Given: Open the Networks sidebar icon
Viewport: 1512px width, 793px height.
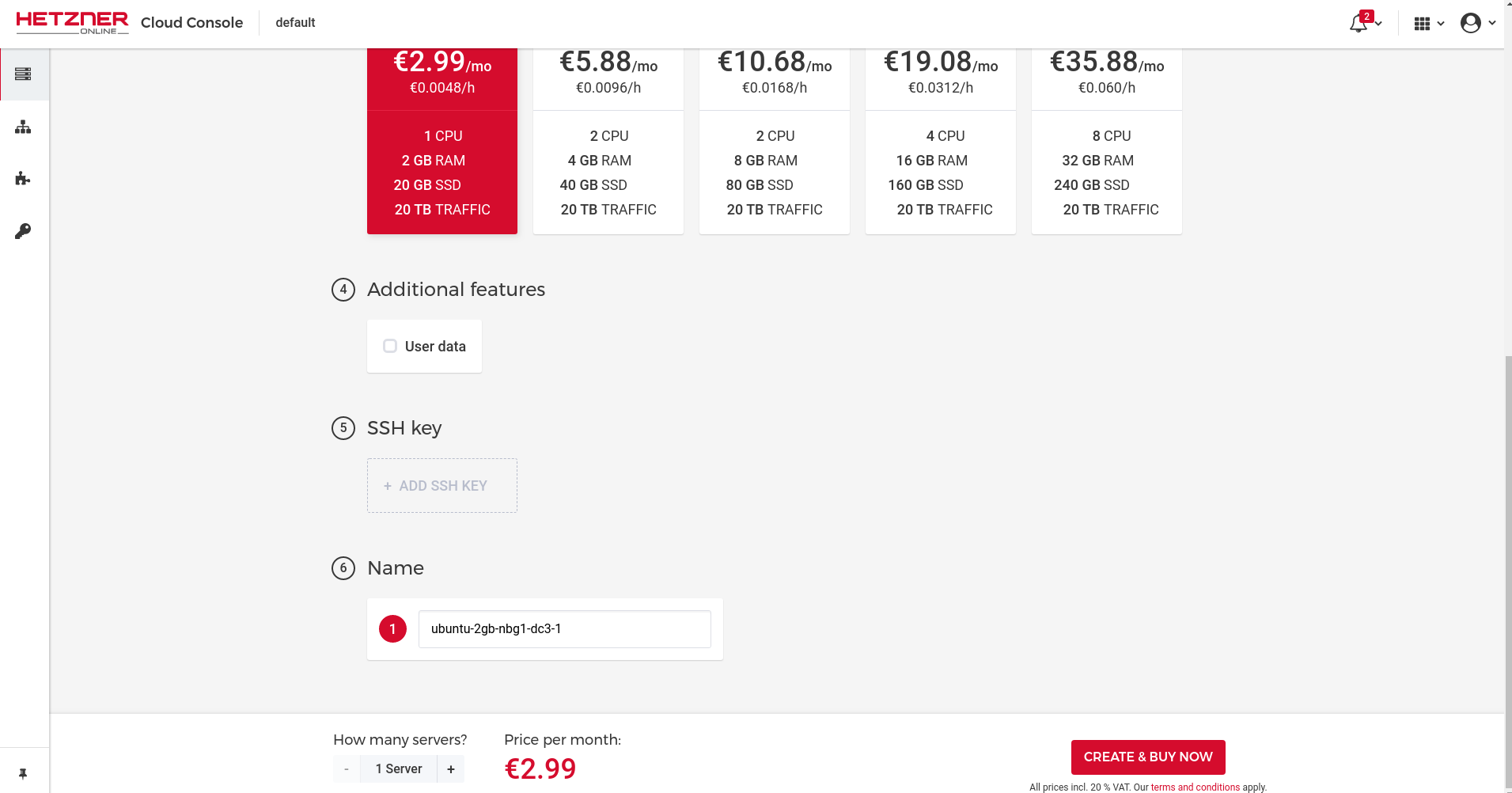Looking at the screenshot, I should click(x=23, y=127).
